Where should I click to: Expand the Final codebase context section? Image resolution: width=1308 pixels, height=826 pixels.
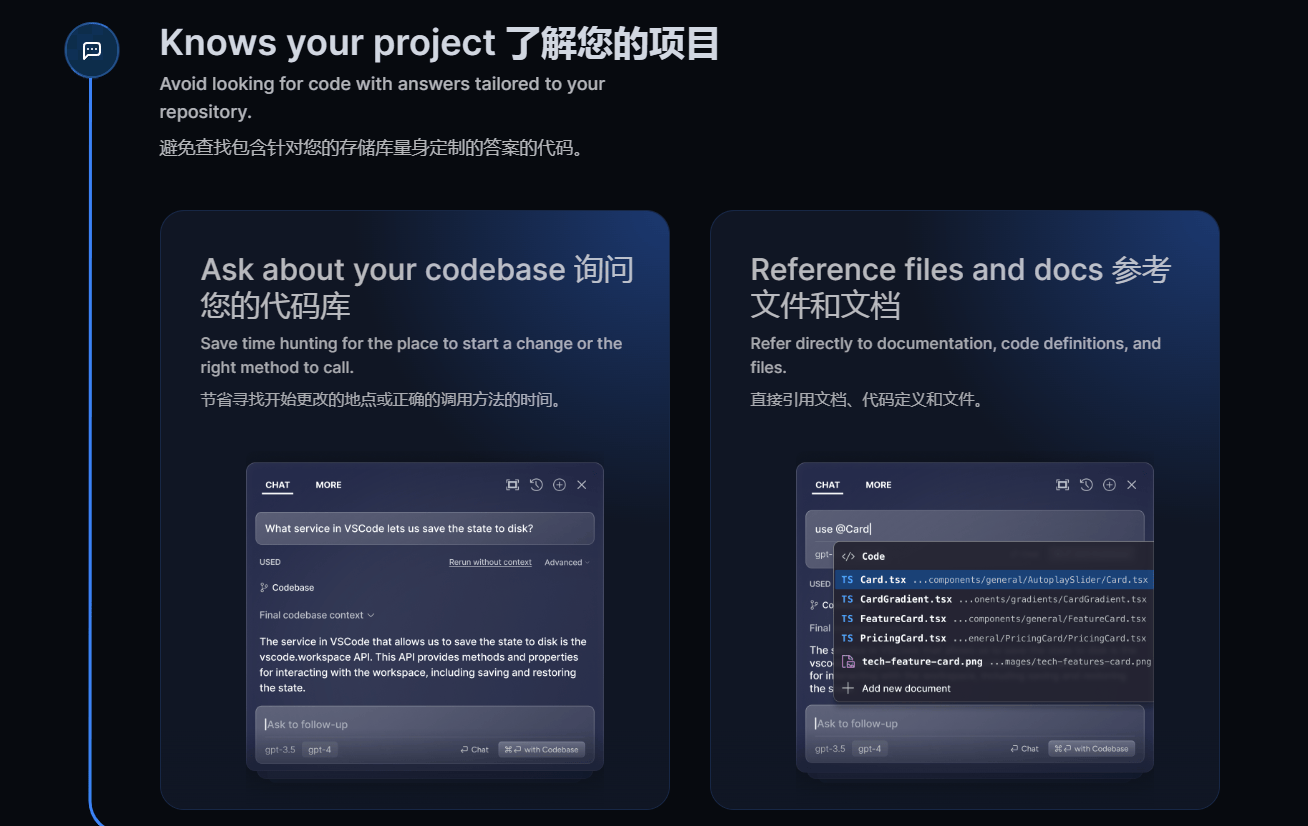click(316, 615)
